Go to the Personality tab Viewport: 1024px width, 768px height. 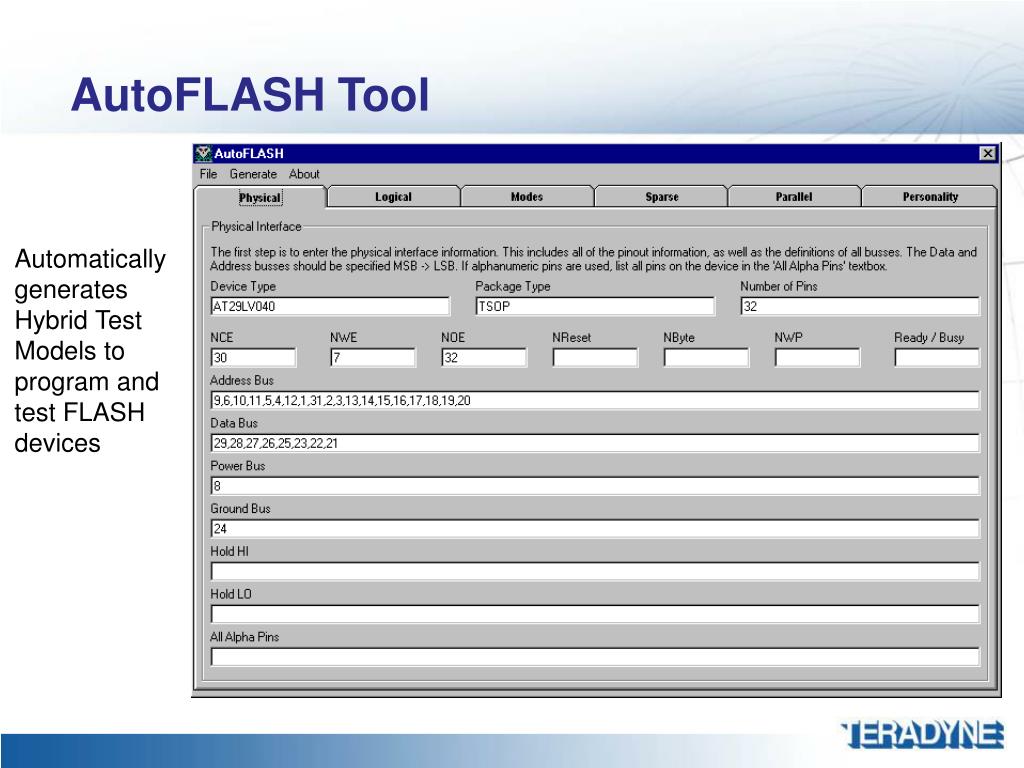pyautogui.click(x=930, y=197)
